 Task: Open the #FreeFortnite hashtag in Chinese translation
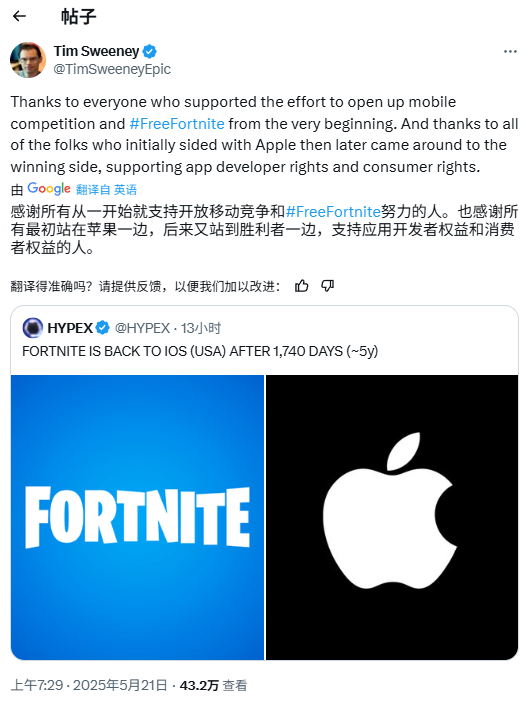333,211
